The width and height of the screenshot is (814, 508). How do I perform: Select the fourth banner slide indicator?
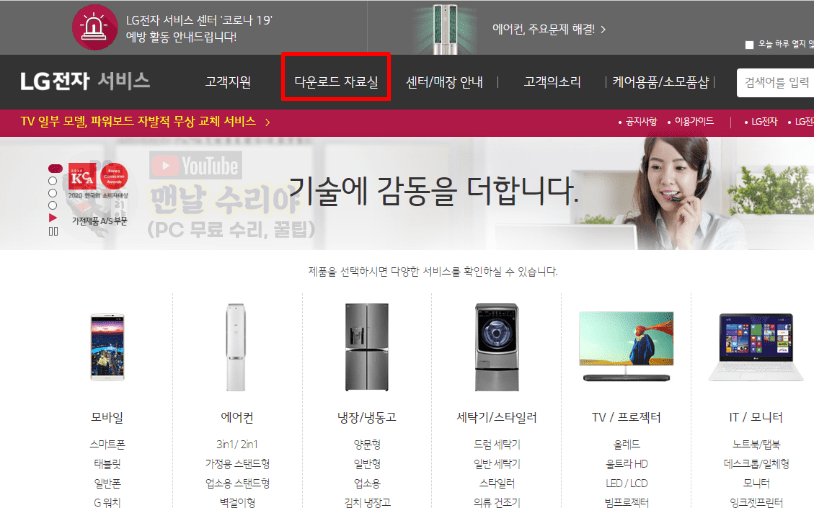pyautogui.click(x=52, y=205)
